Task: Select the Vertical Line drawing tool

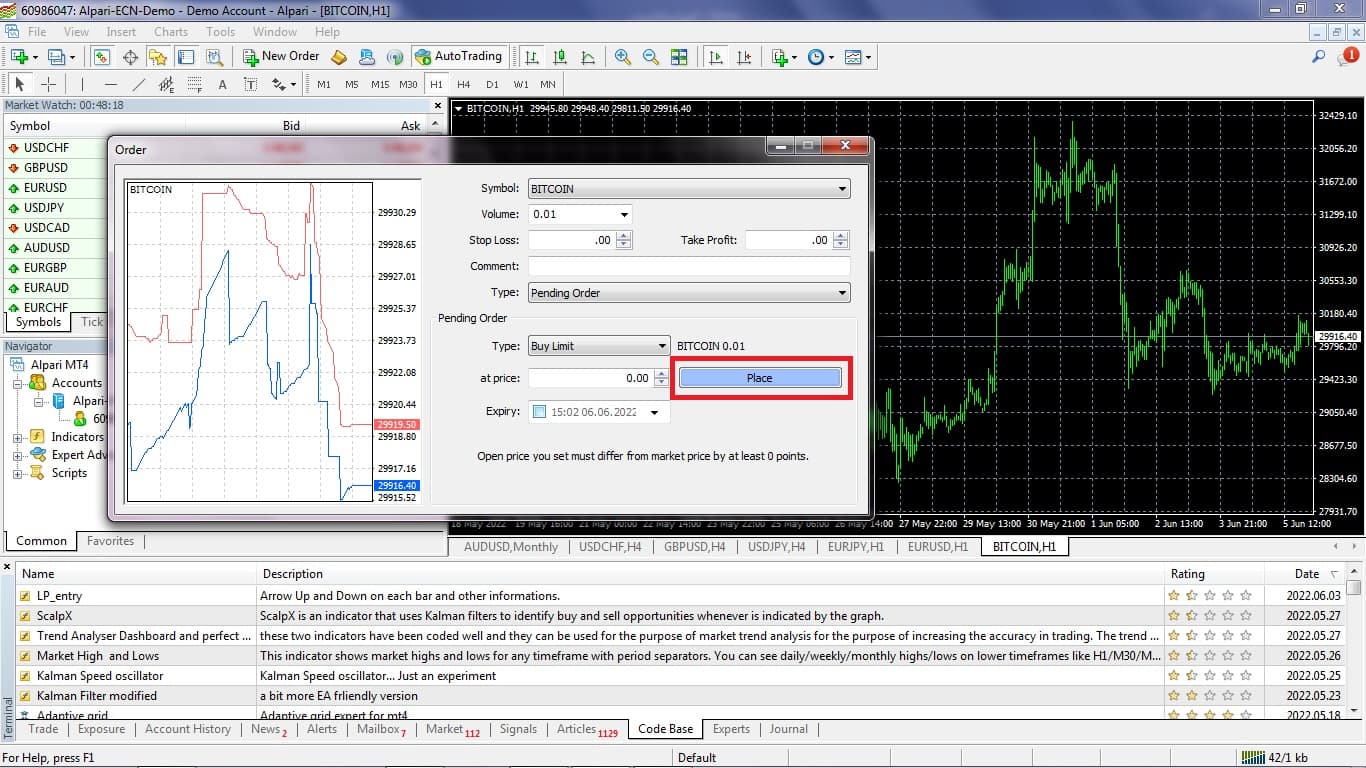Action: point(83,85)
